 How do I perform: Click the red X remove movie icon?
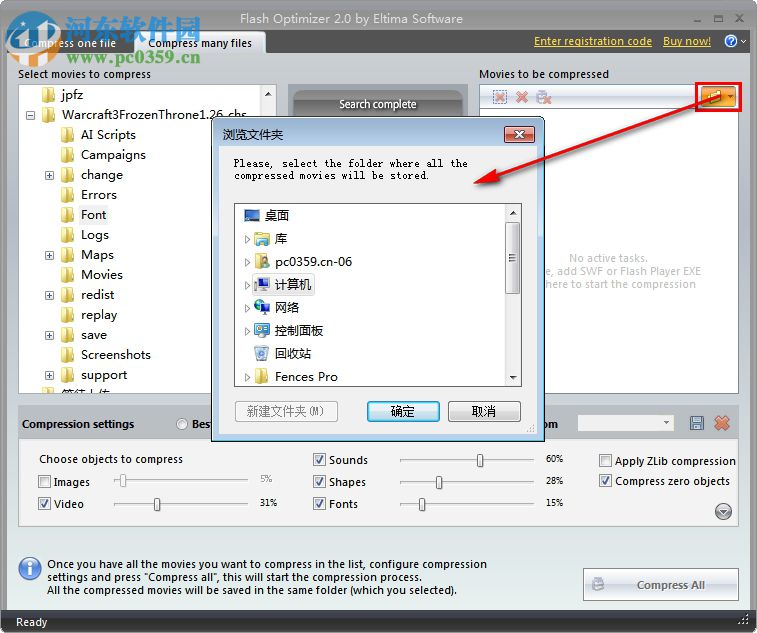click(522, 97)
